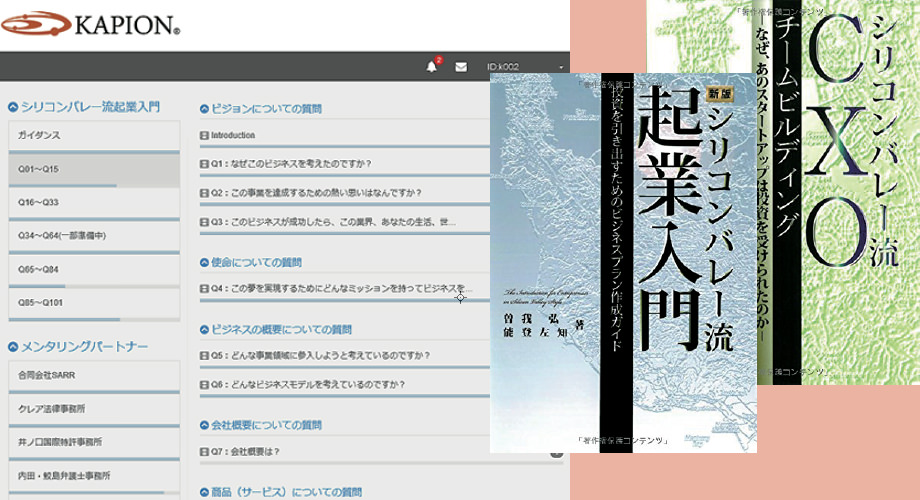Select the Q65~Q84 menu item
Image resolution: width=920 pixels, height=500 pixels.
click(94, 269)
